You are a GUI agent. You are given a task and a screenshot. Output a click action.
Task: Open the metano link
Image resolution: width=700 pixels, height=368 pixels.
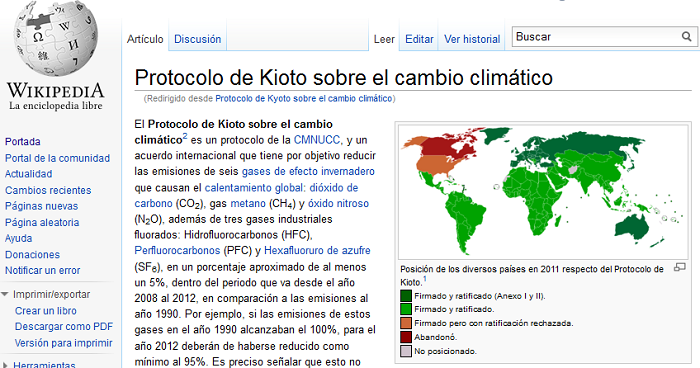point(248,204)
